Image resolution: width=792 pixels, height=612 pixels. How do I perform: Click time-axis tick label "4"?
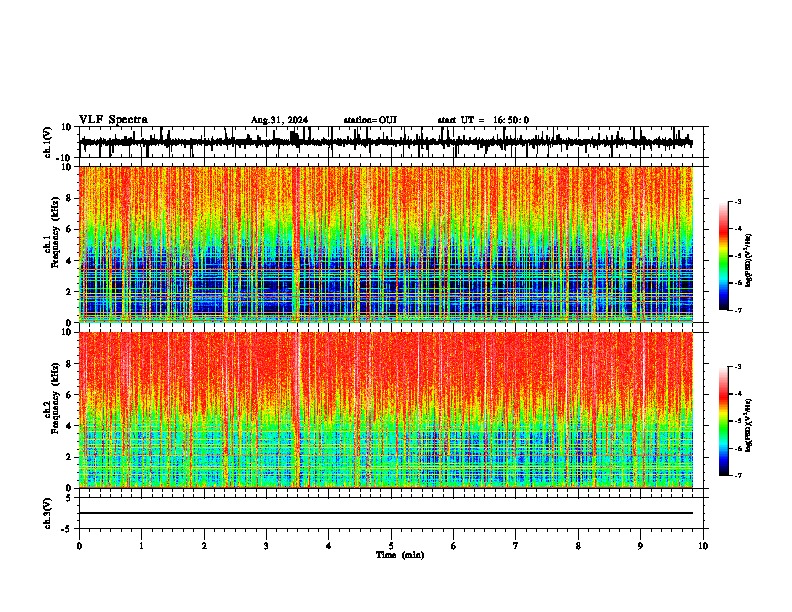(329, 546)
